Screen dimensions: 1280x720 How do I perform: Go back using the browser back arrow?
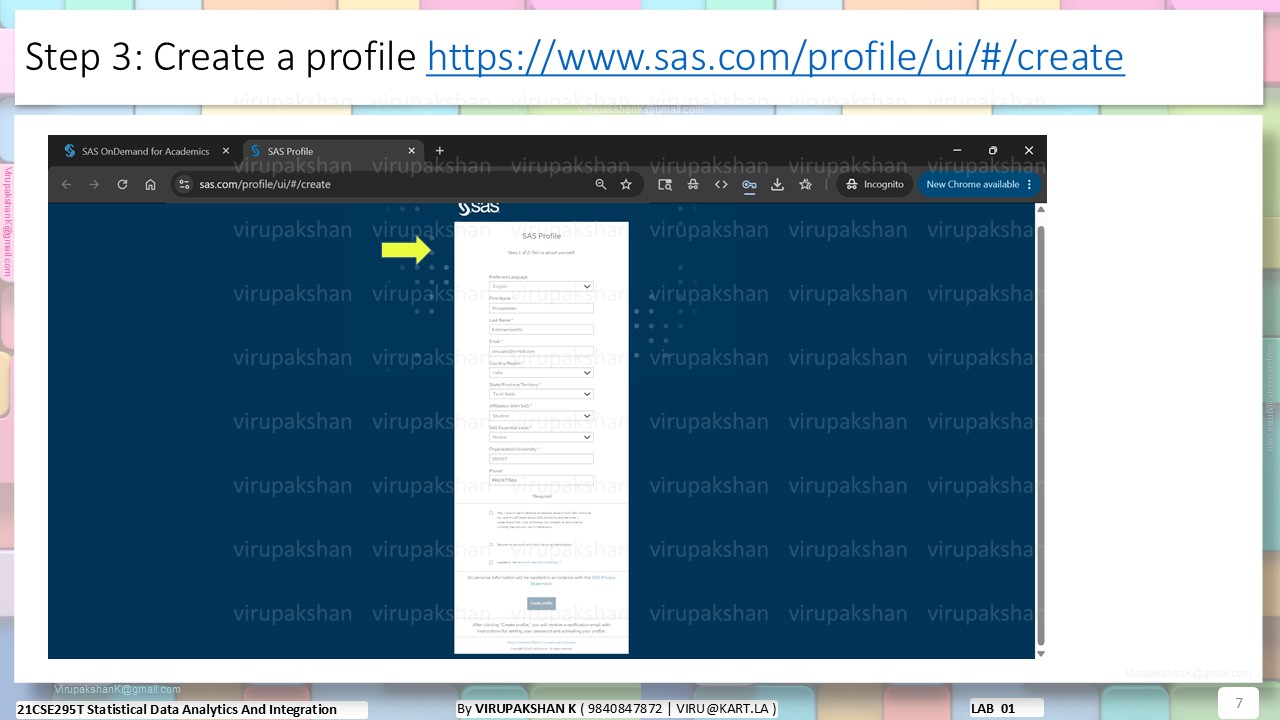(x=66, y=185)
